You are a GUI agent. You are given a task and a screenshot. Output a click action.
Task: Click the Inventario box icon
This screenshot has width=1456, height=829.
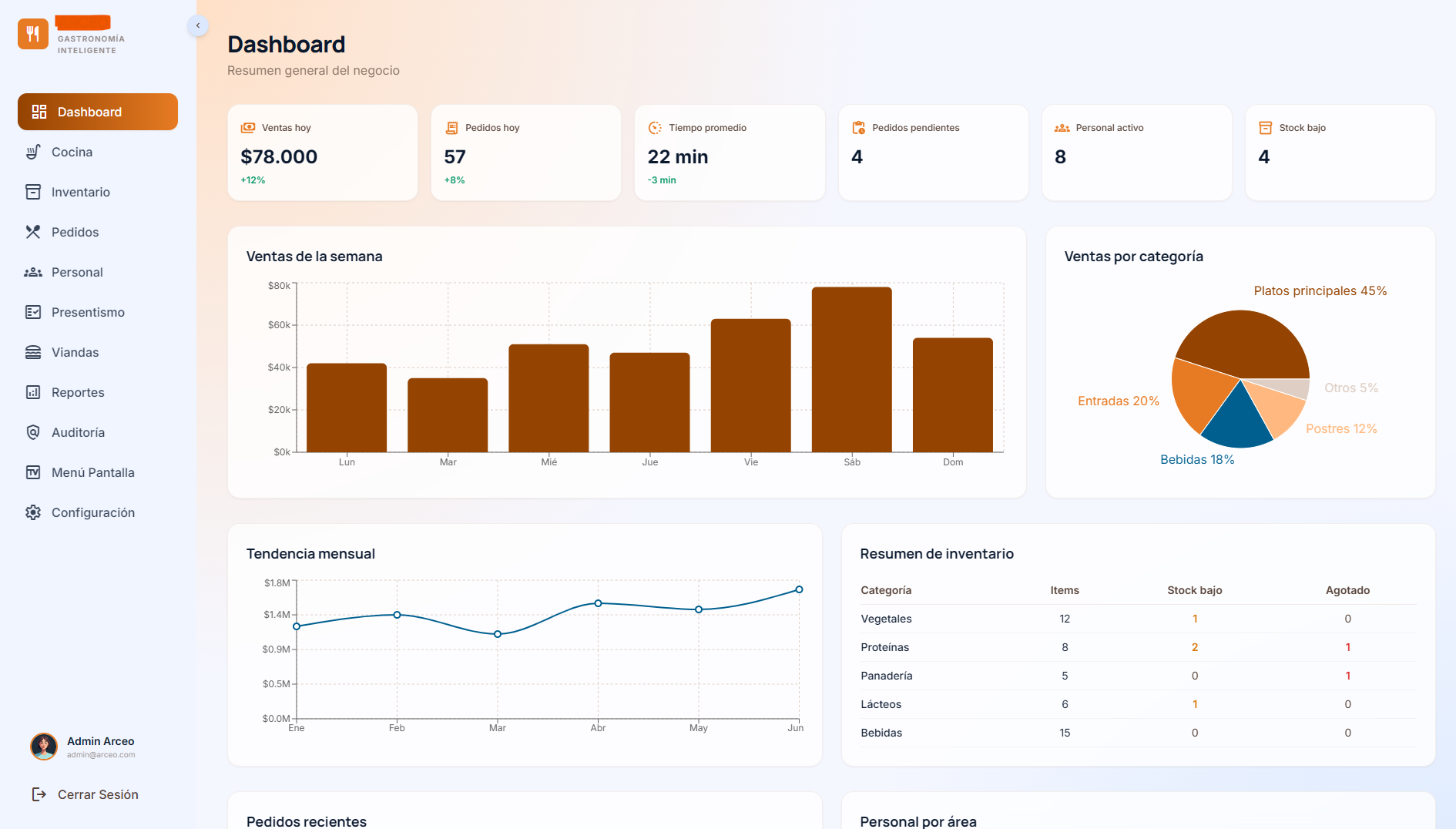pyautogui.click(x=33, y=192)
